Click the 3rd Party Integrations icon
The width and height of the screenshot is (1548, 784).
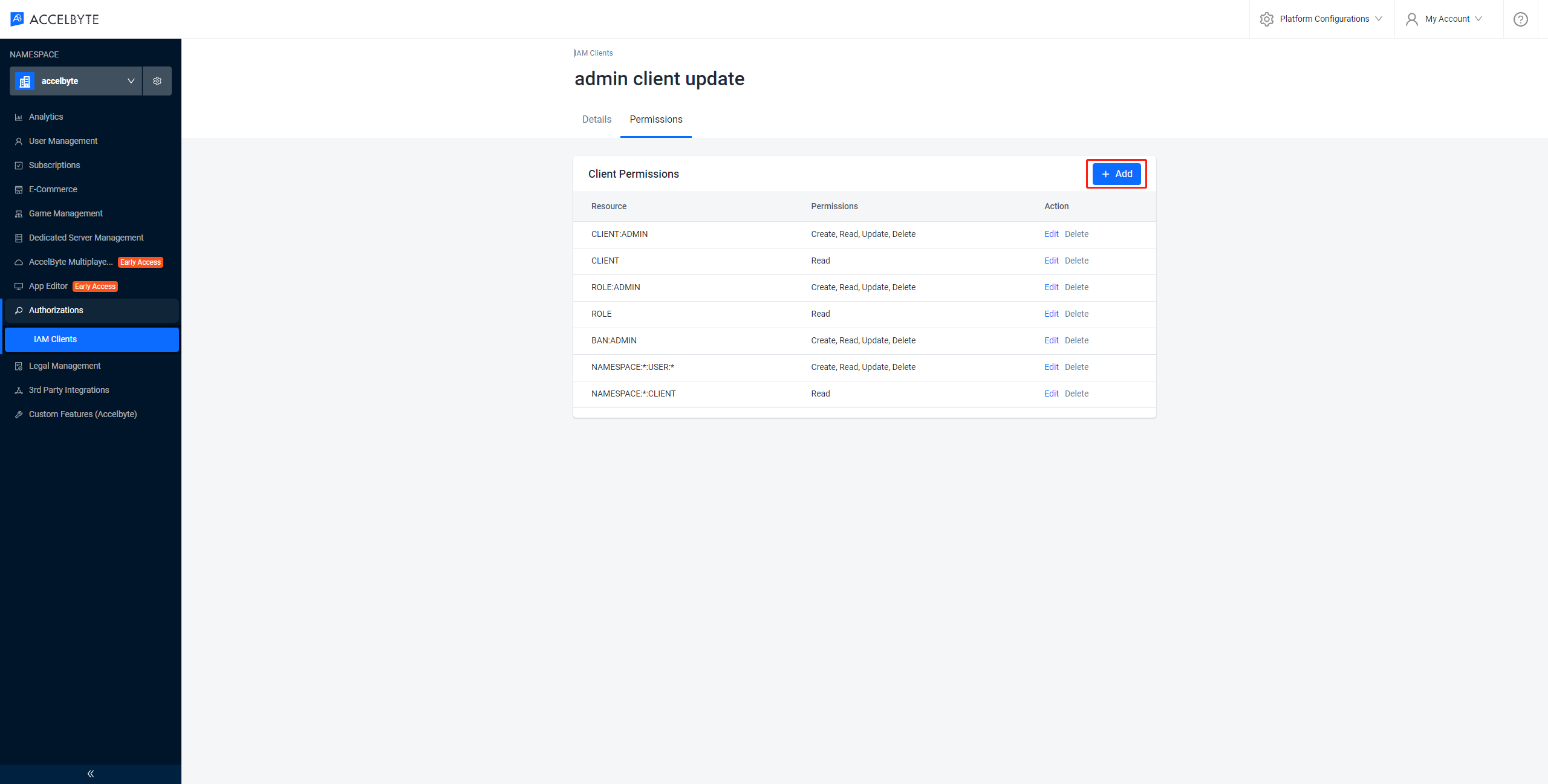[x=20, y=390]
